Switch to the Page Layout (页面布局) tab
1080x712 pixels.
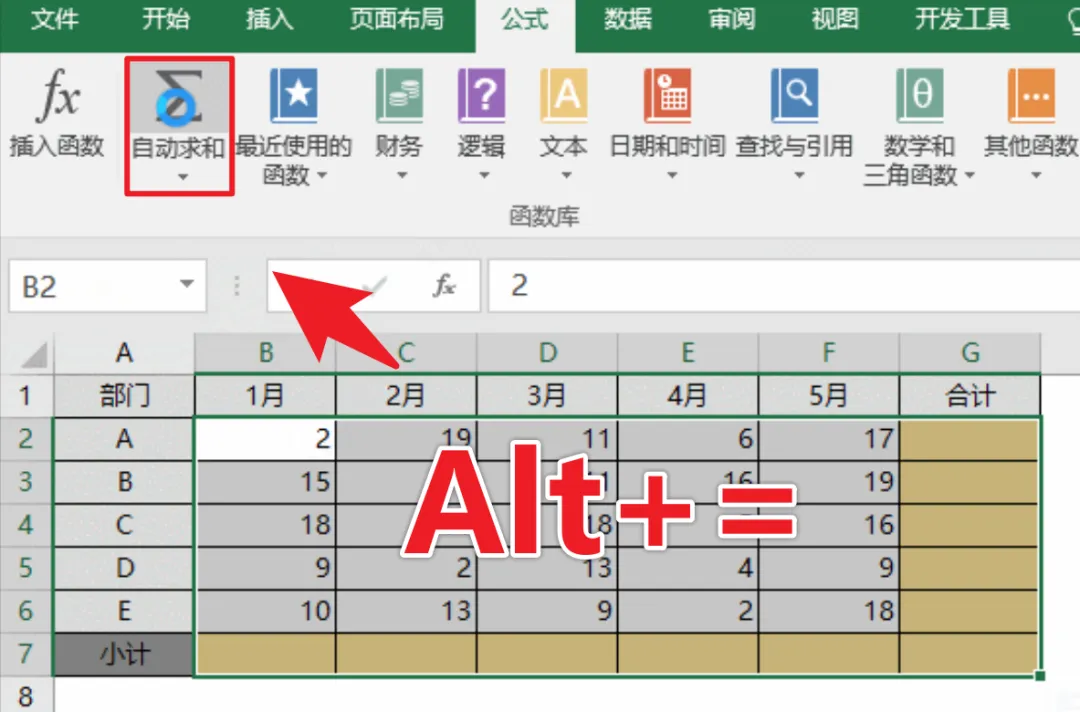click(397, 19)
